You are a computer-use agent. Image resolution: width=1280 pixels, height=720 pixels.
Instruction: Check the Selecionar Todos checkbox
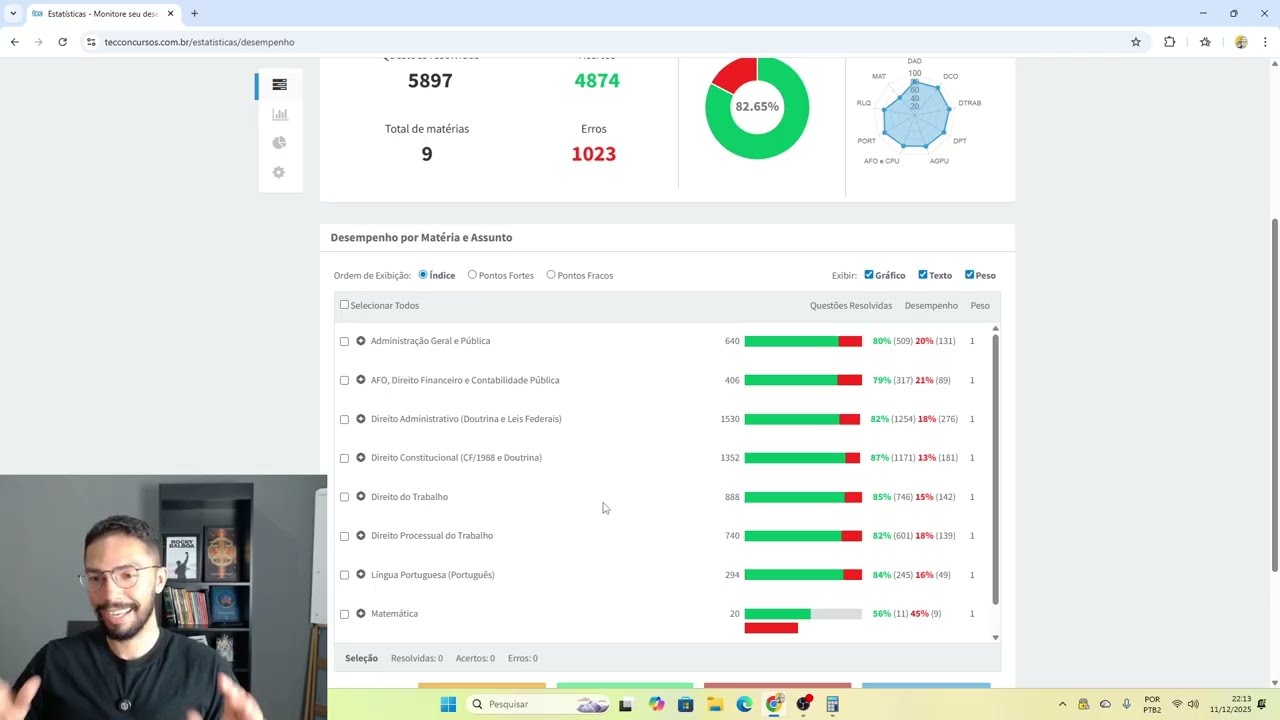(x=344, y=305)
